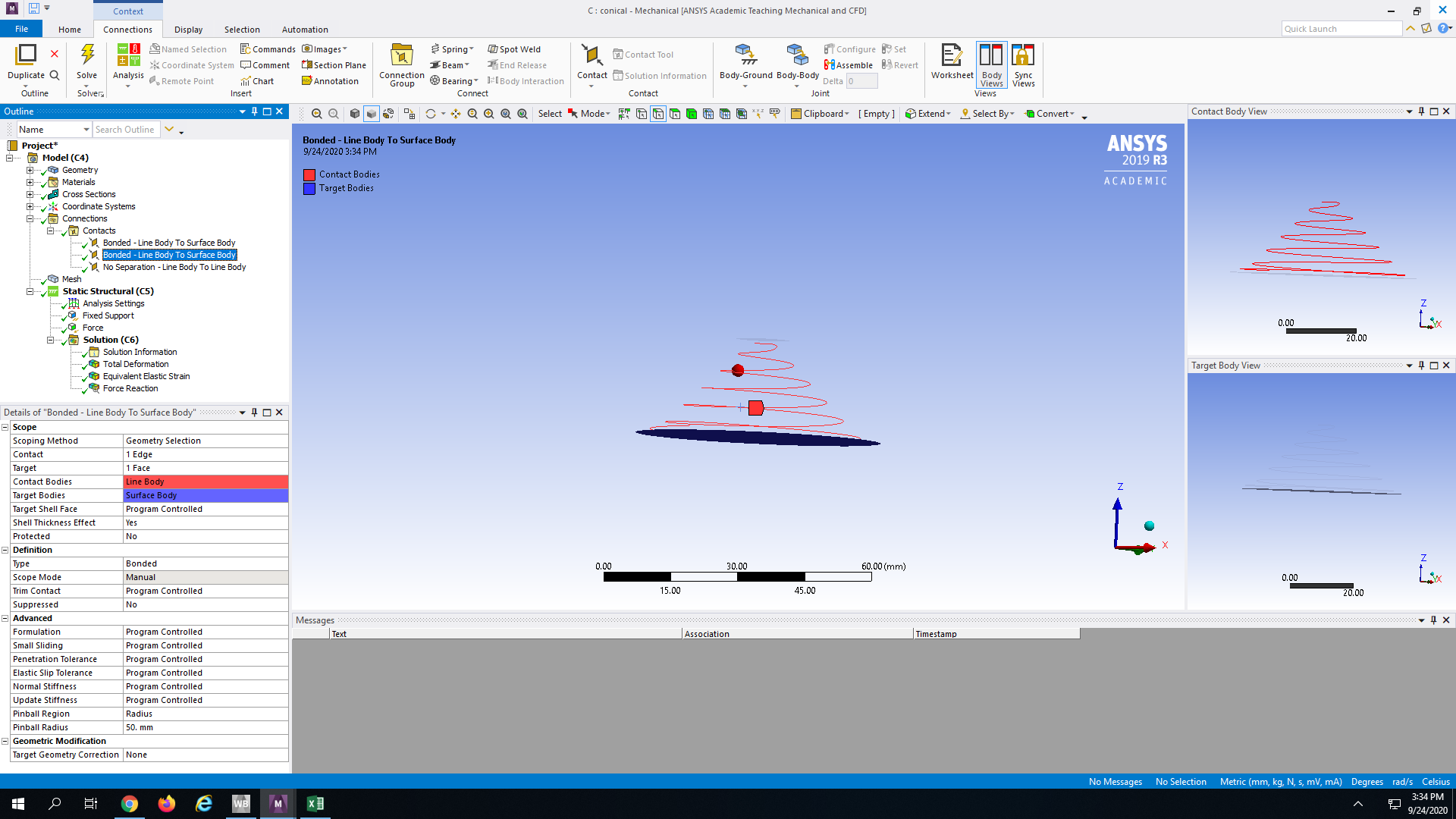Click the Beam connect button
Viewport: 1456px width, 819px height.
[450, 65]
